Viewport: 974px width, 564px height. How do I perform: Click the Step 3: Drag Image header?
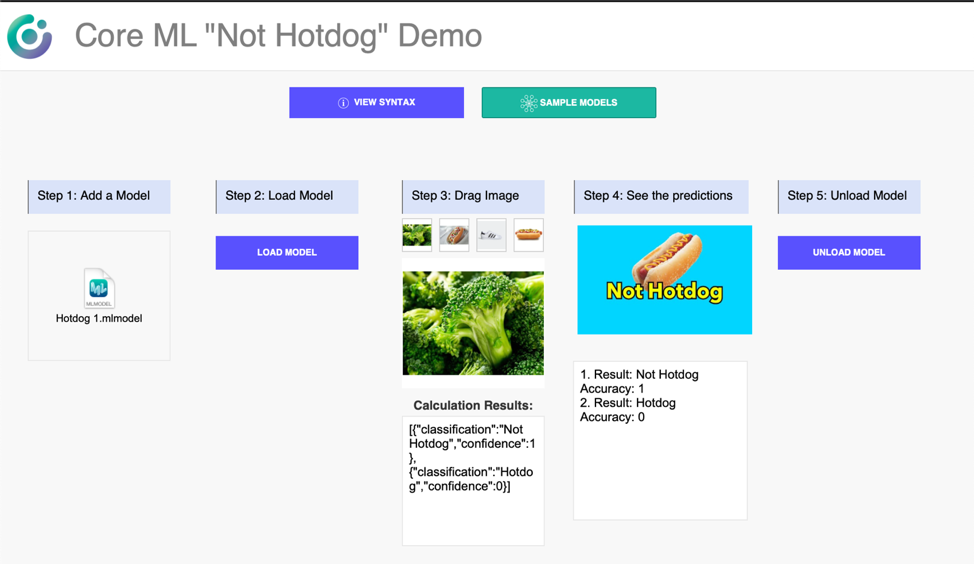click(473, 197)
